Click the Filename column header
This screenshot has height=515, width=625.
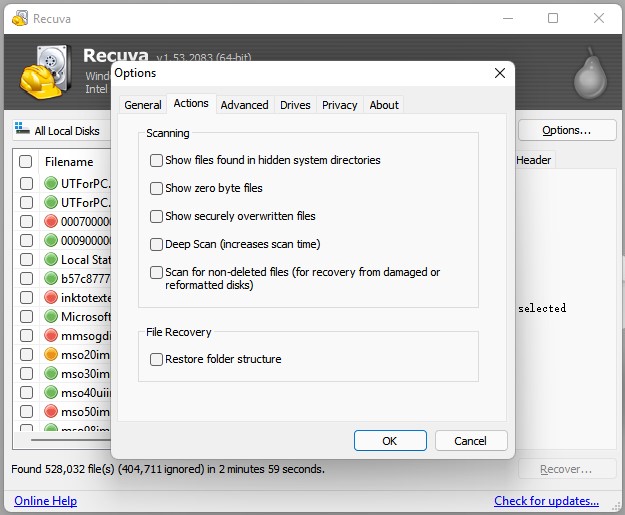[75, 161]
